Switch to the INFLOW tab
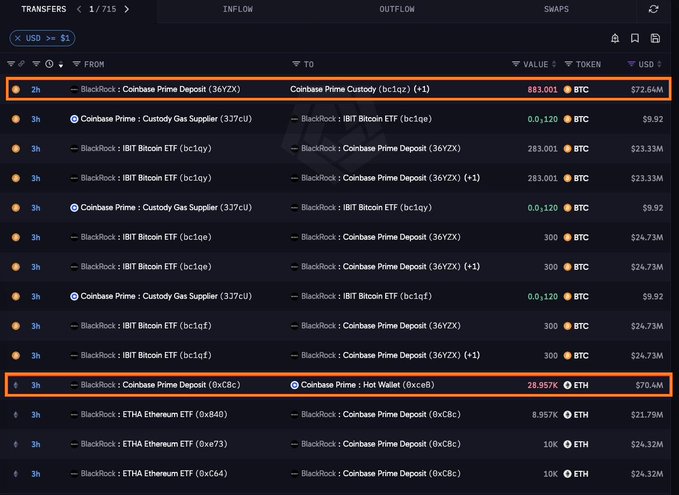This screenshot has width=679, height=495. [238, 9]
